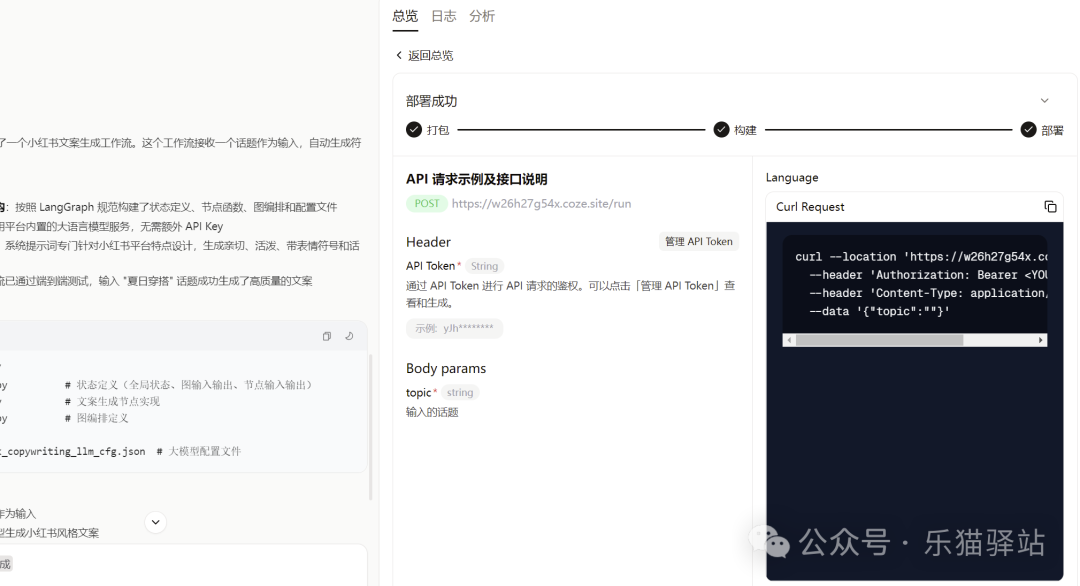The width and height of the screenshot is (1080, 586).
Task: Stay on the 总览 tab
Action: [x=404, y=16]
